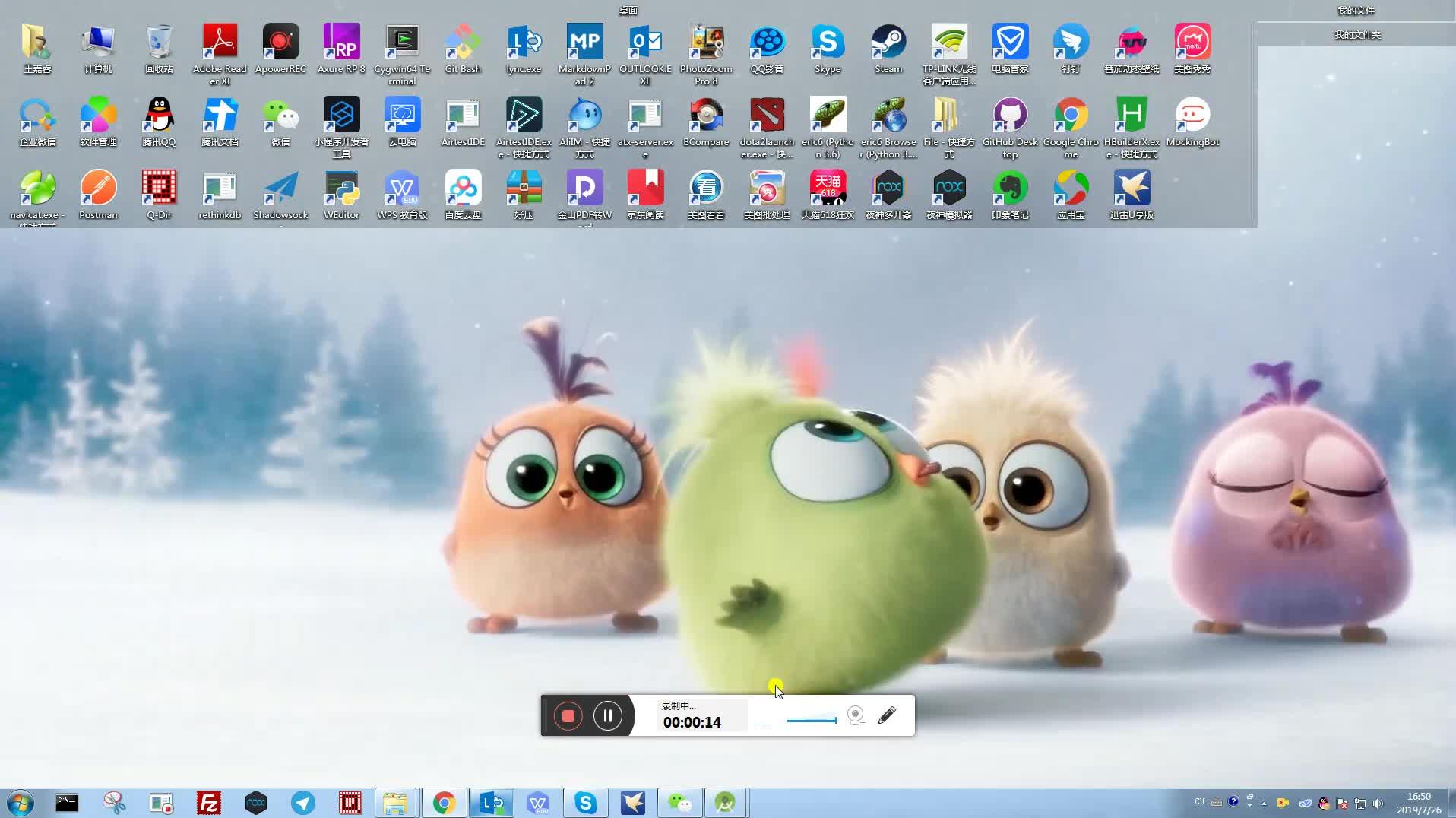The height and width of the screenshot is (818, 1456).
Task: Launch Shadowsocks paper plane icon
Action: pyautogui.click(x=280, y=196)
